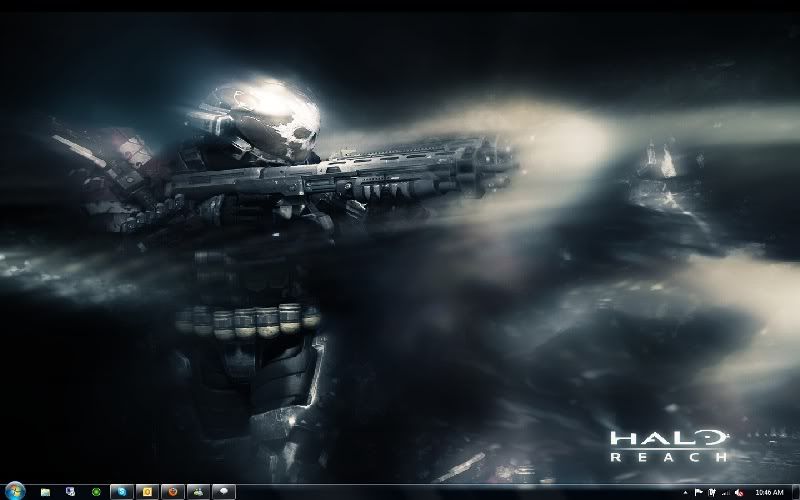The width and height of the screenshot is (800, 500).
Task: Select the speech bubble chat taskbar window
Action: pyautogui.click(x=224, y=492)
